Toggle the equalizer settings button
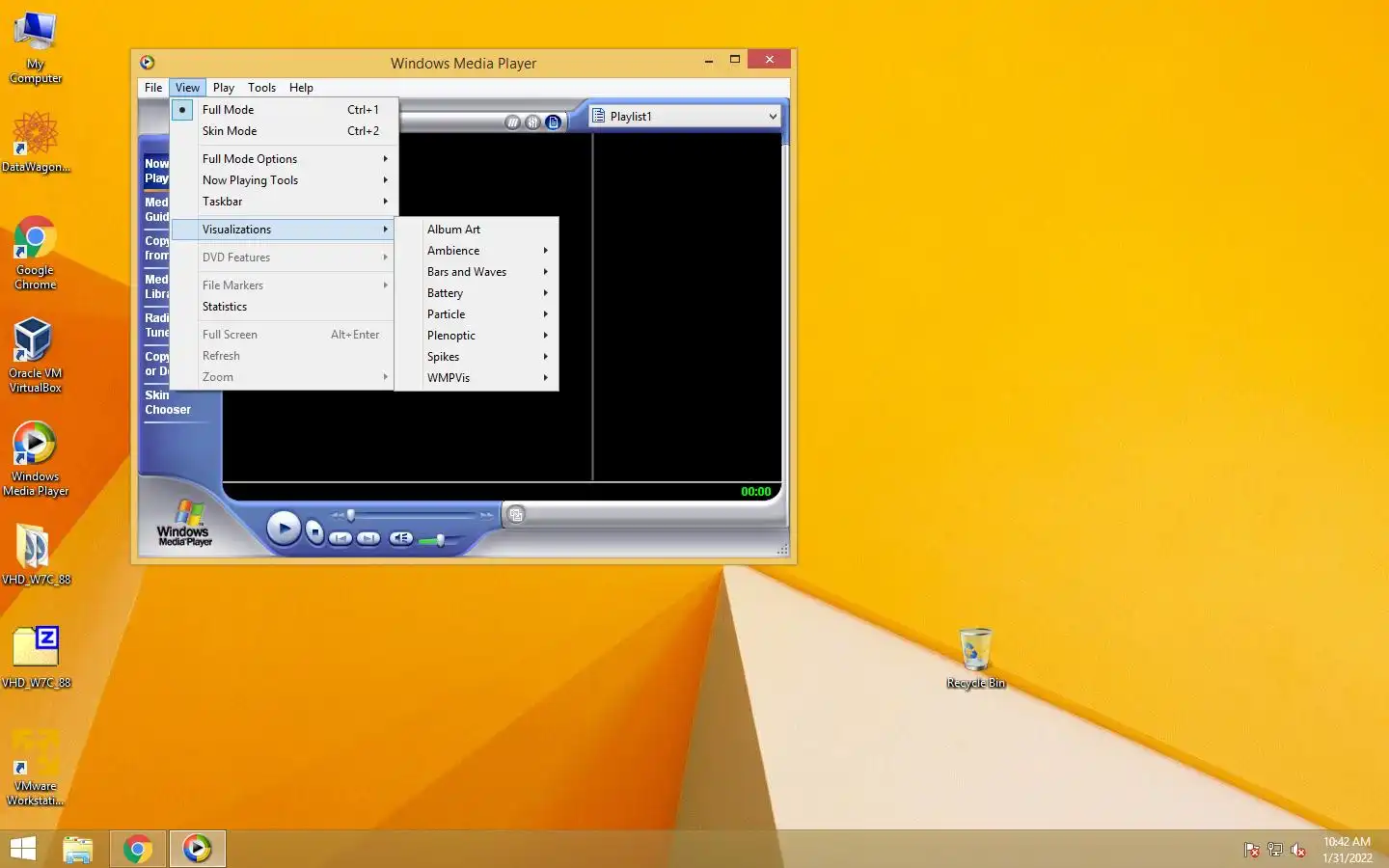The height and width of the screenshot is (868, 1389). pyautogui.click(x=532, y=122)
